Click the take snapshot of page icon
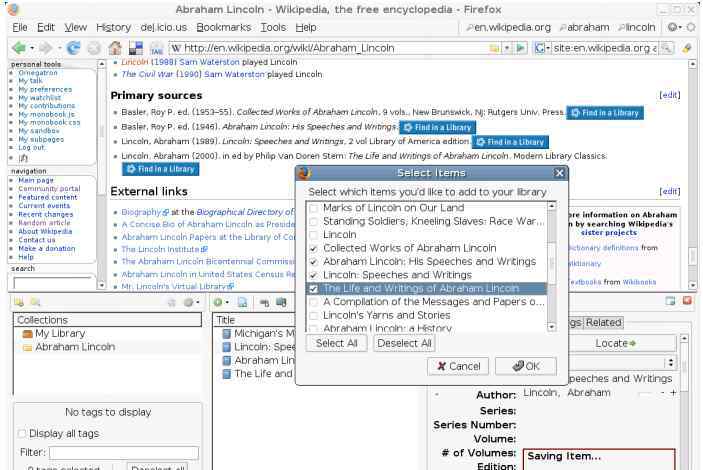Image resolution: width=703 pixels, height=470 pixels. (281, 303)
